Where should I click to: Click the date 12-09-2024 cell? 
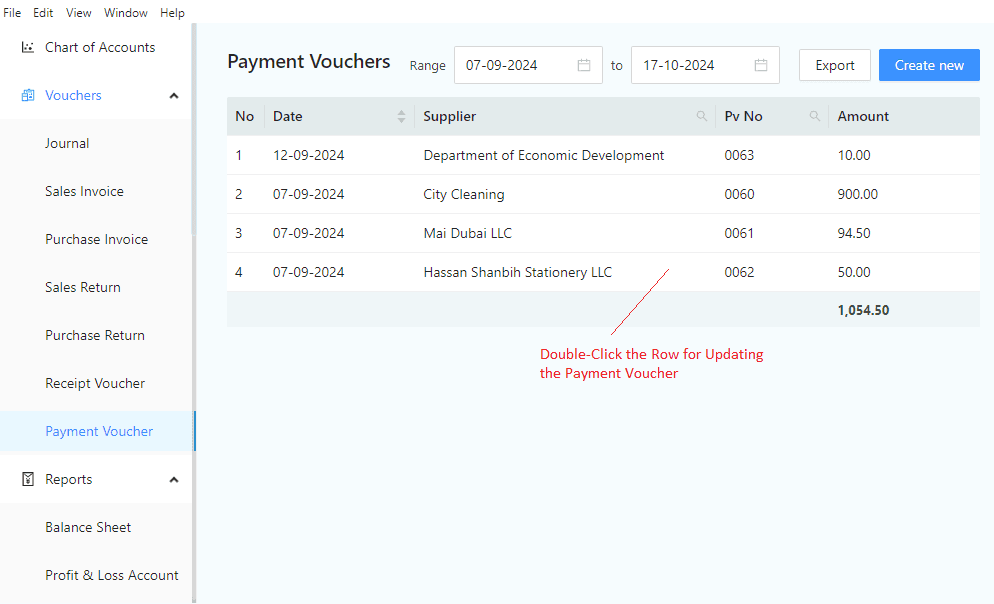point(308,155)
